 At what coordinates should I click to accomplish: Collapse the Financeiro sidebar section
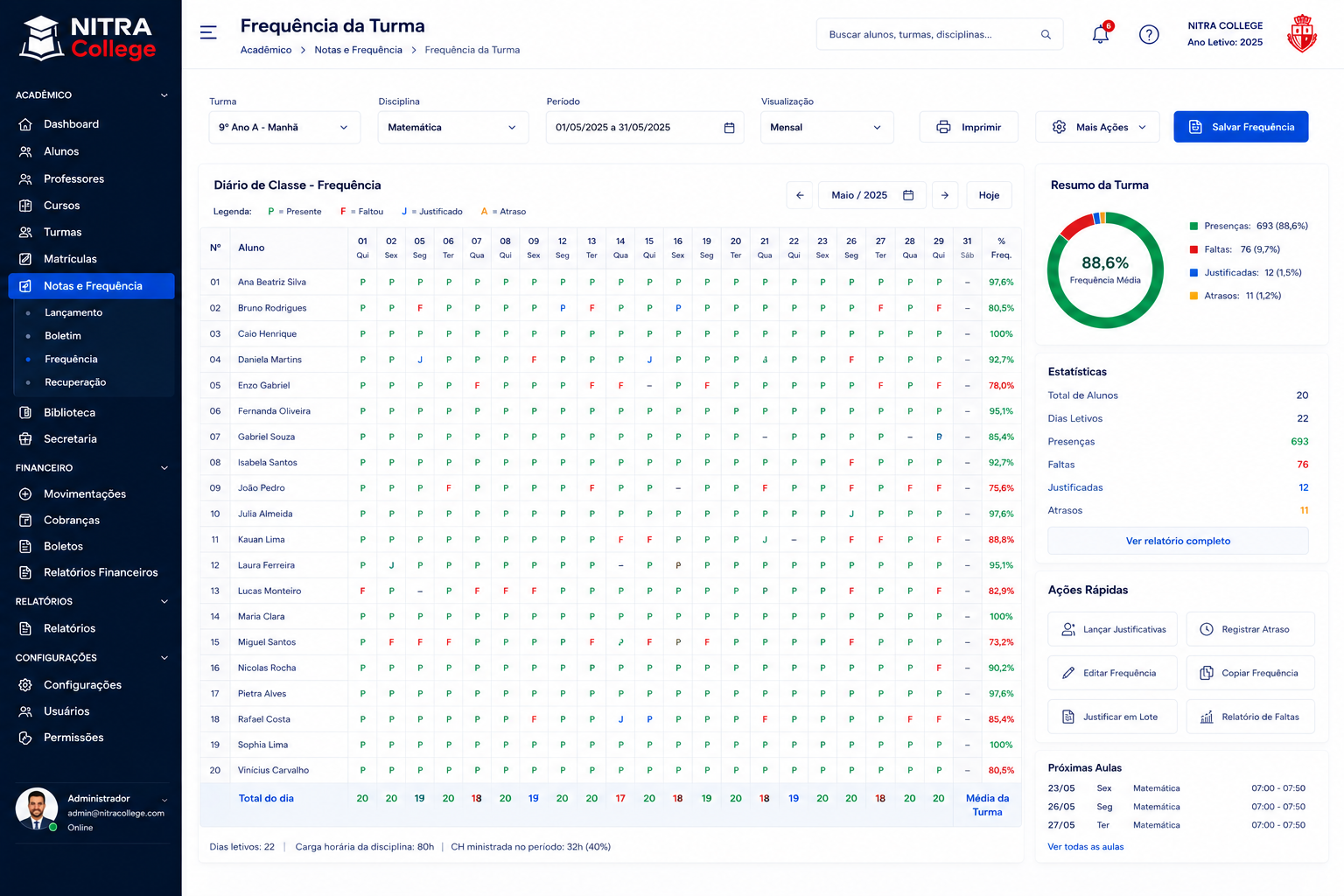pyautogui.click(x=164, y=468)
